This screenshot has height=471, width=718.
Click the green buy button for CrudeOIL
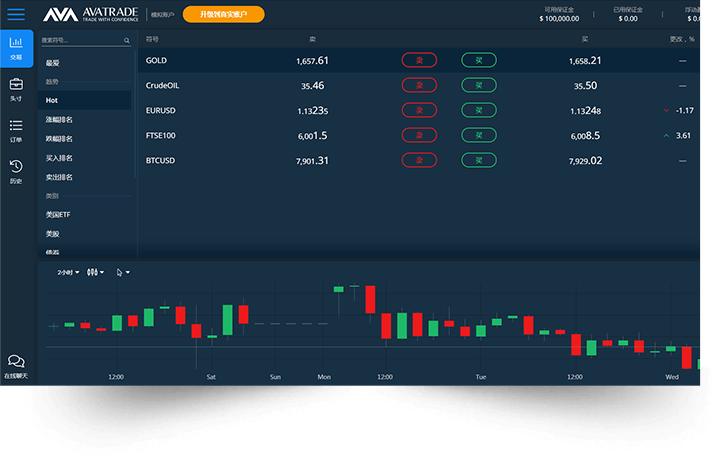click(478, 85)
